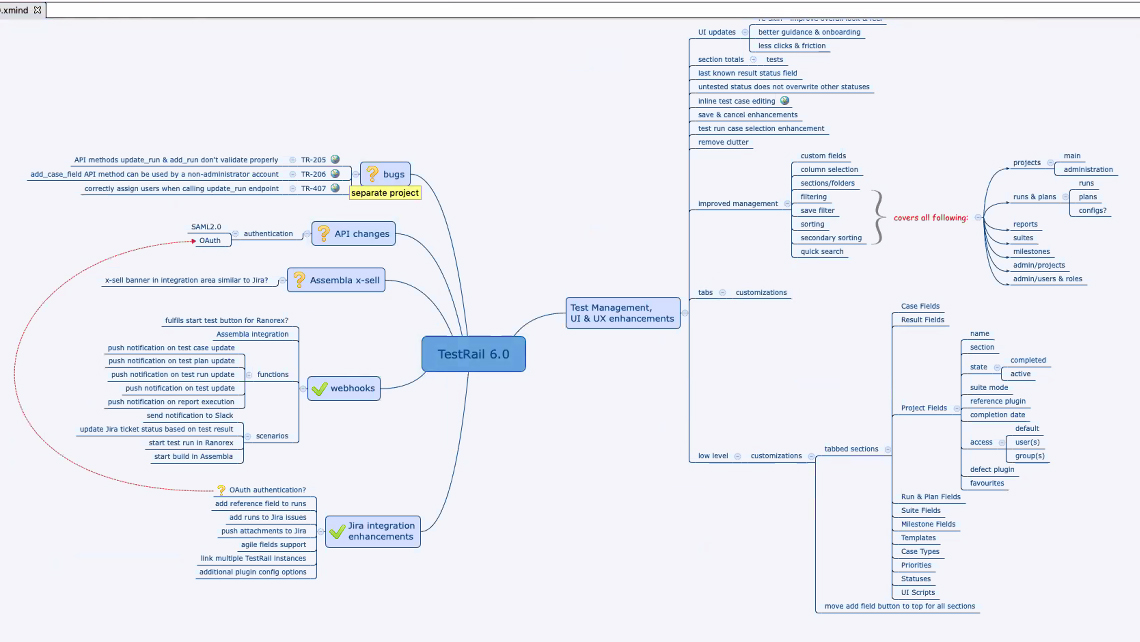Open the globe hyperlink next to TR-205
The image size is (1140, 642).
point(335,159)
